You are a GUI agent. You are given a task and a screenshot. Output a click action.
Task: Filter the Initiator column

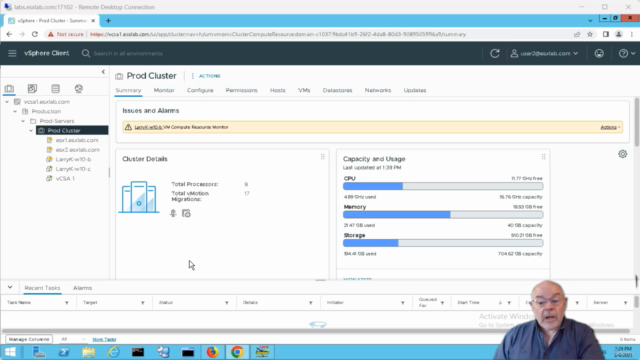pos(402,303)
